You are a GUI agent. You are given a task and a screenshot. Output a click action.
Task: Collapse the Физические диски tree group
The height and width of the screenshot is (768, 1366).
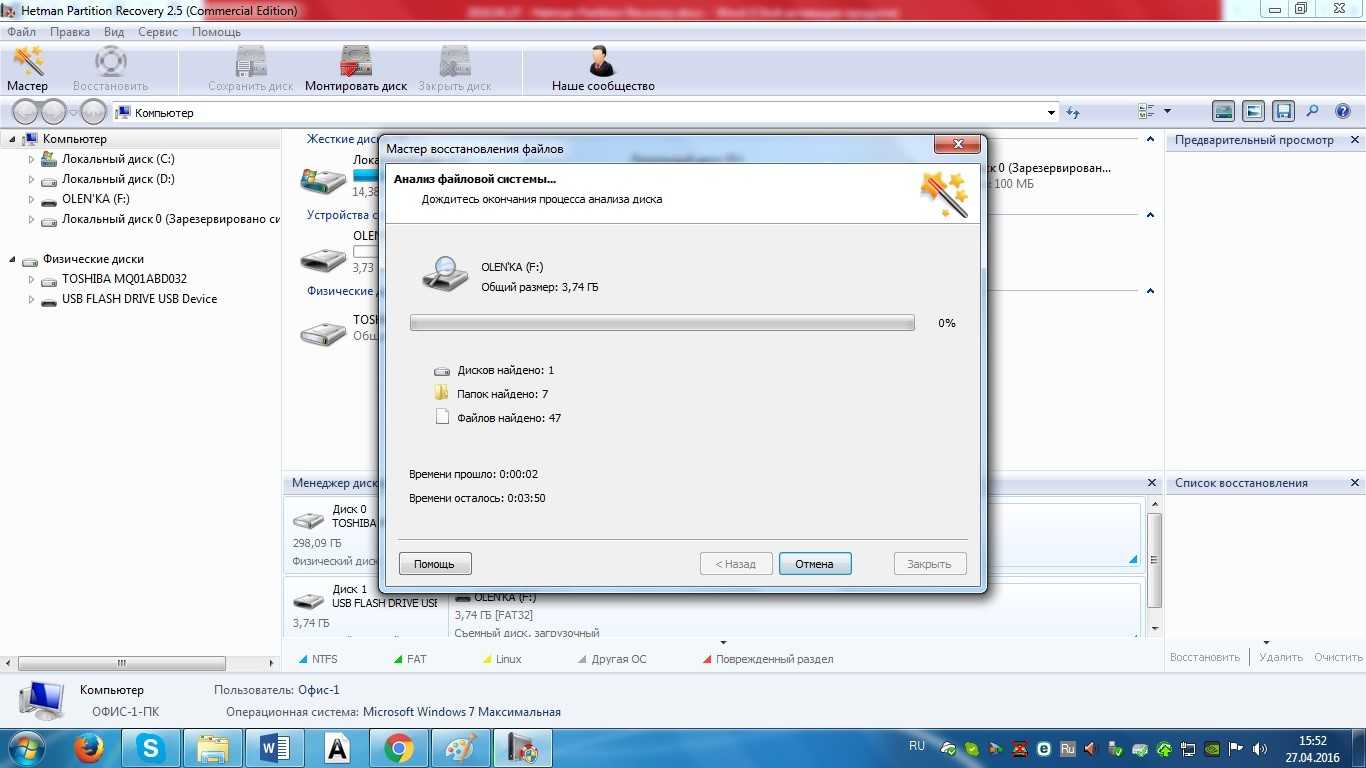tap(12, 260)
